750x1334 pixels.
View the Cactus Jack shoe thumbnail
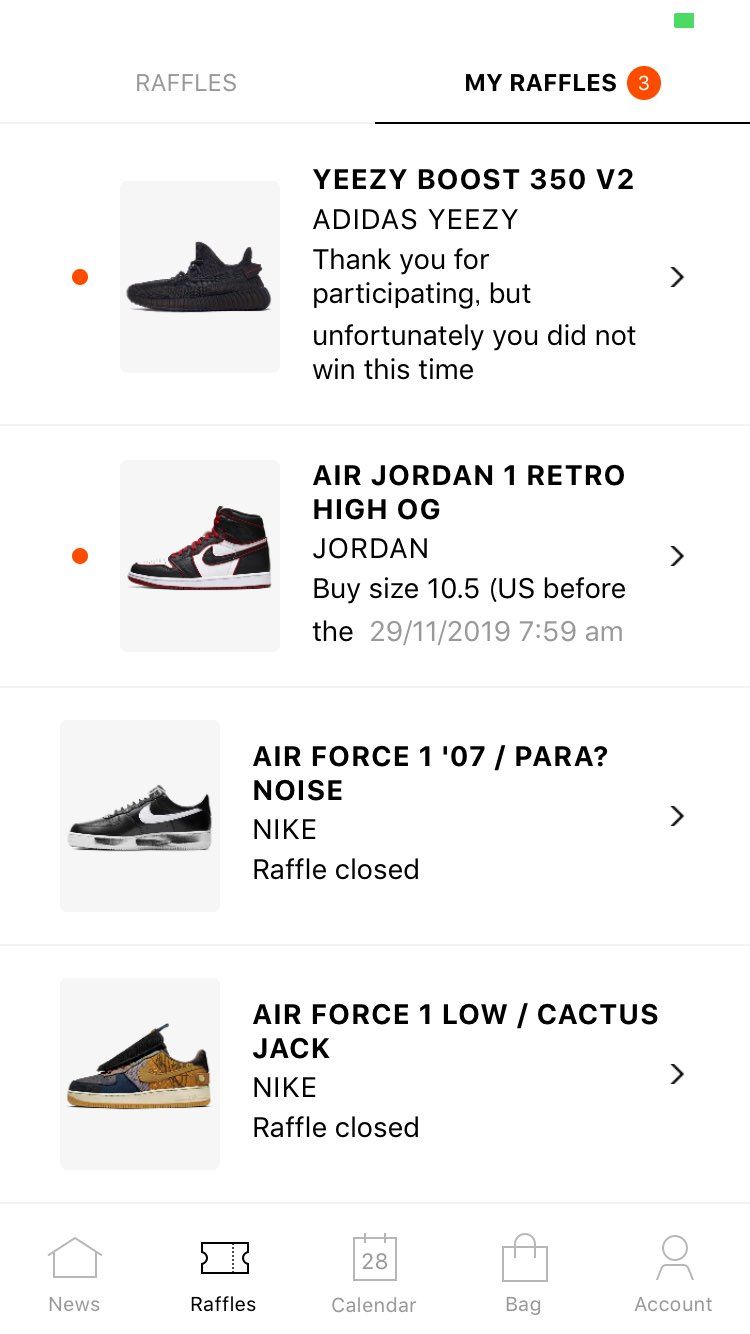point(140,1074)
